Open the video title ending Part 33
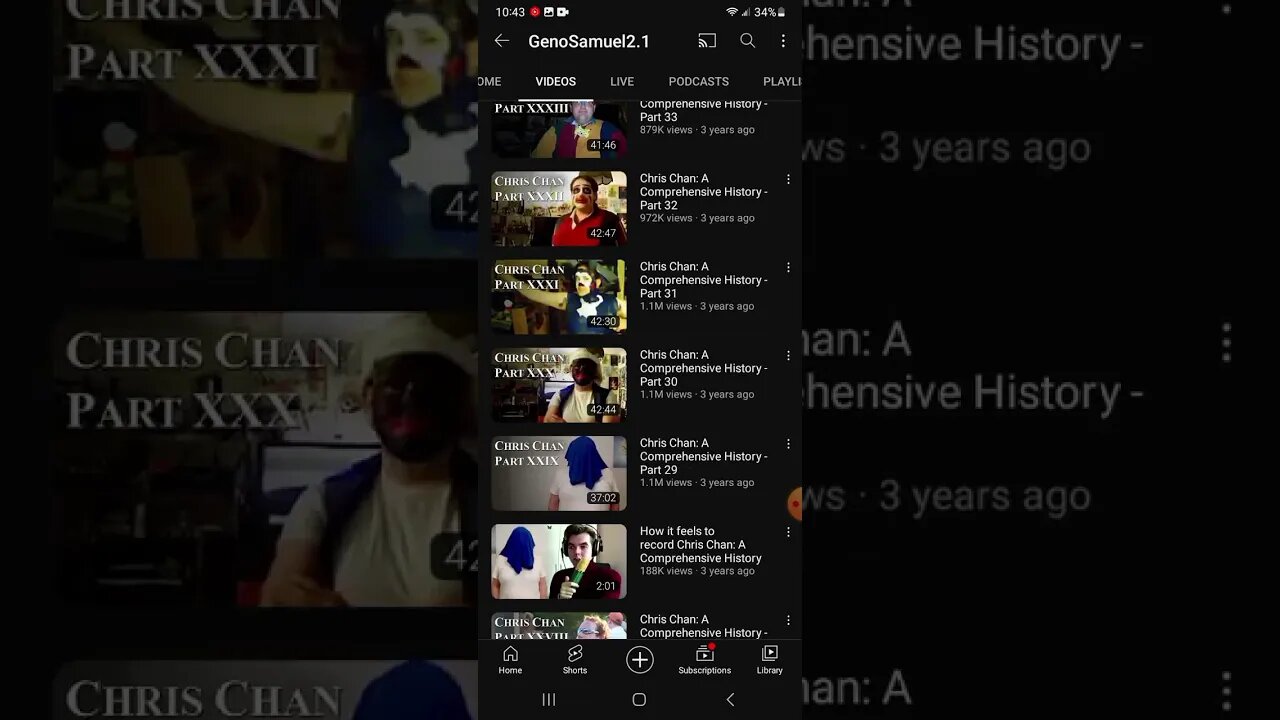 [x=704, y=110]
